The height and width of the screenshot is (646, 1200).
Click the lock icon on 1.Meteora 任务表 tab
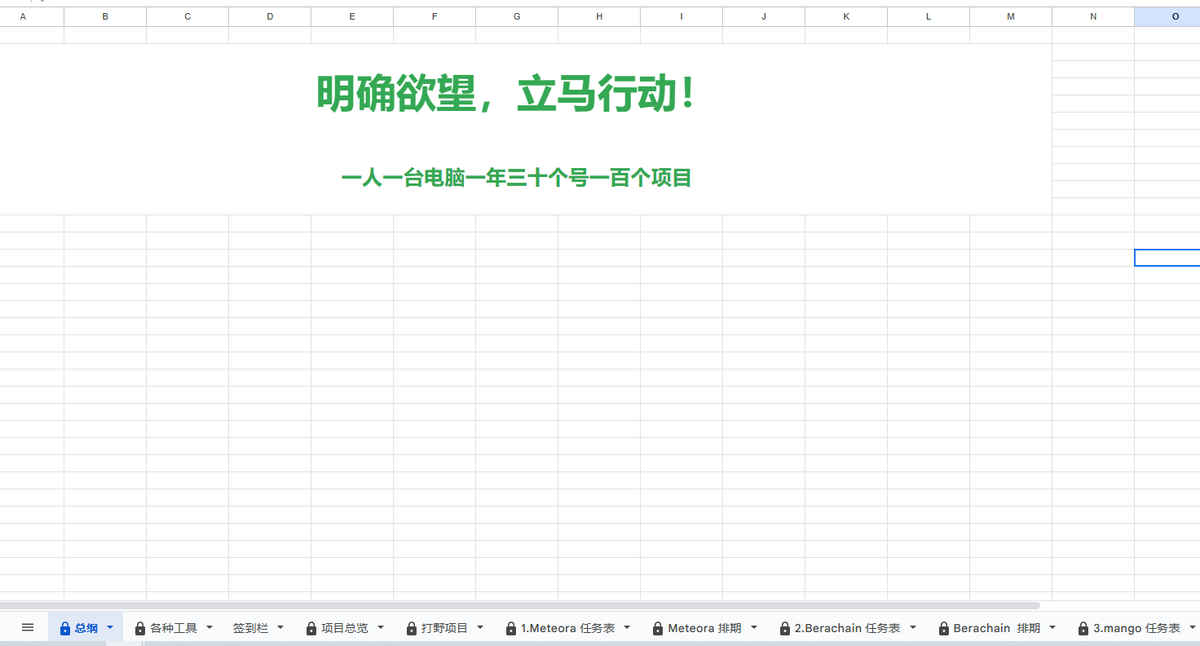pos(511,628)
